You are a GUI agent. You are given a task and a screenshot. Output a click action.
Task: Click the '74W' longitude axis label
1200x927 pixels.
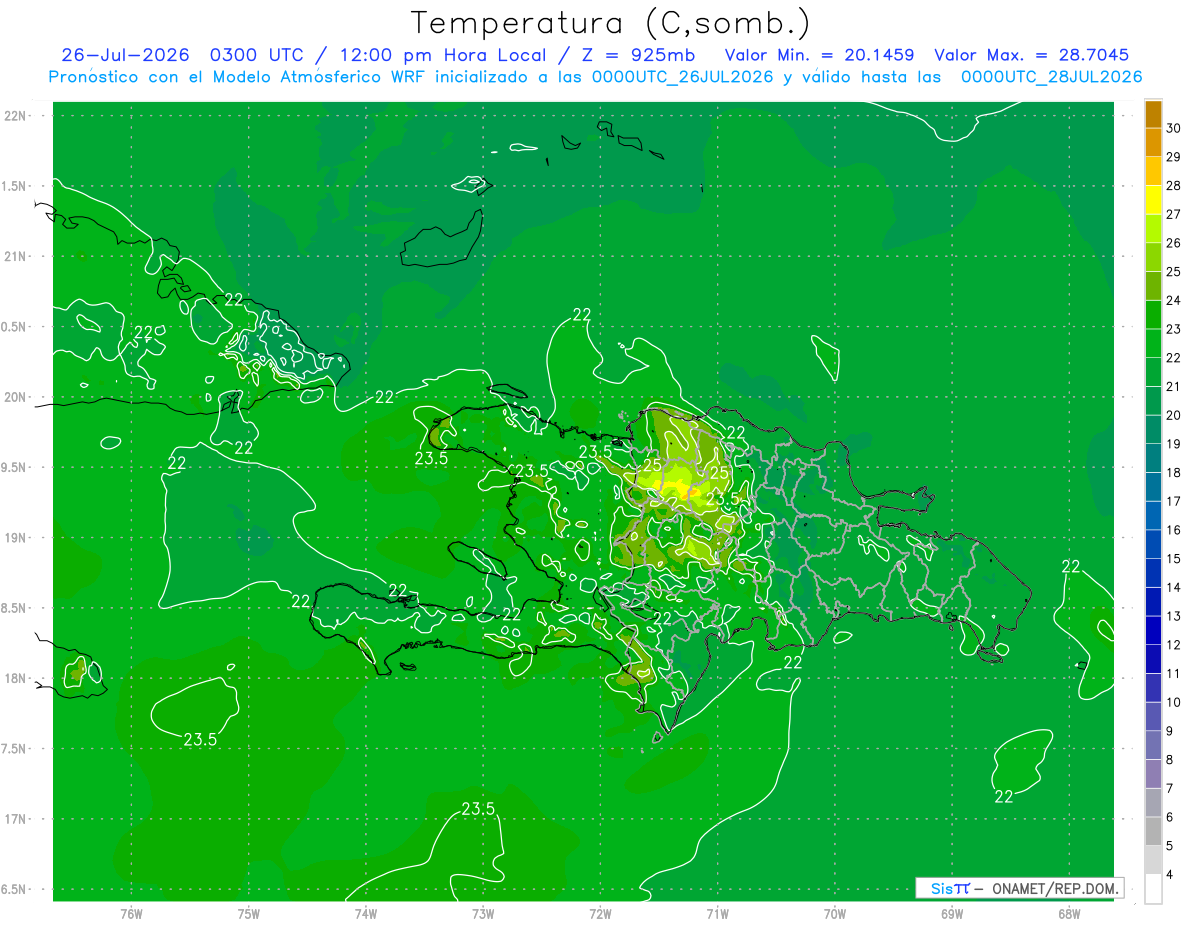click(366, 913)
